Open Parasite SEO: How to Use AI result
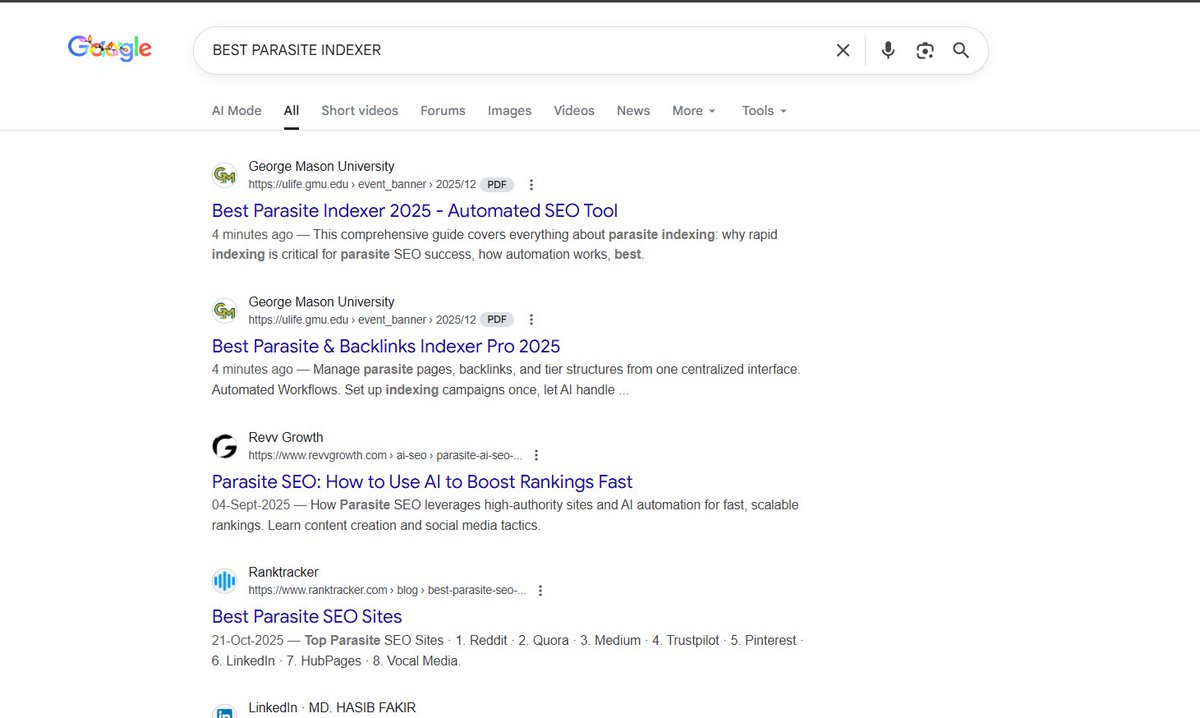The image size is (1200, 718). pos(422,482)
